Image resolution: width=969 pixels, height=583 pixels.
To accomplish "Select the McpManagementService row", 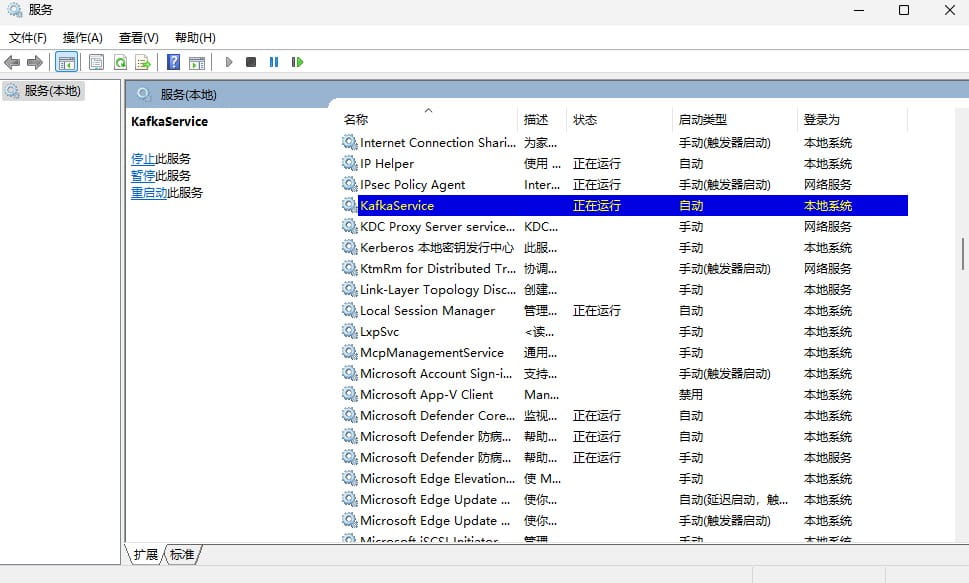I will pyautogui.click(x=625, y=352).
